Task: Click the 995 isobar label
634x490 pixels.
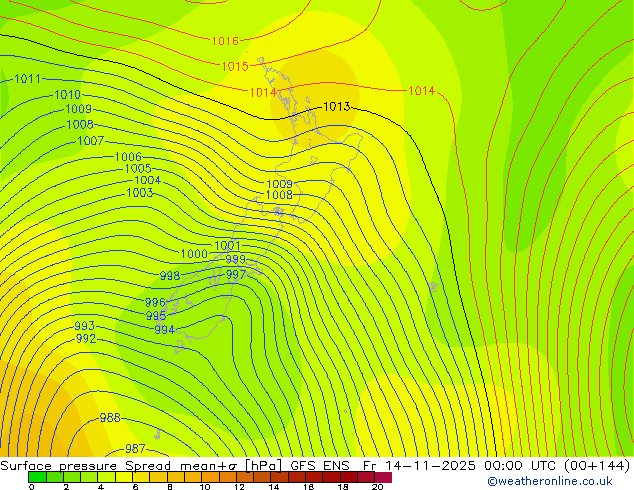Action: click(156, 315)
